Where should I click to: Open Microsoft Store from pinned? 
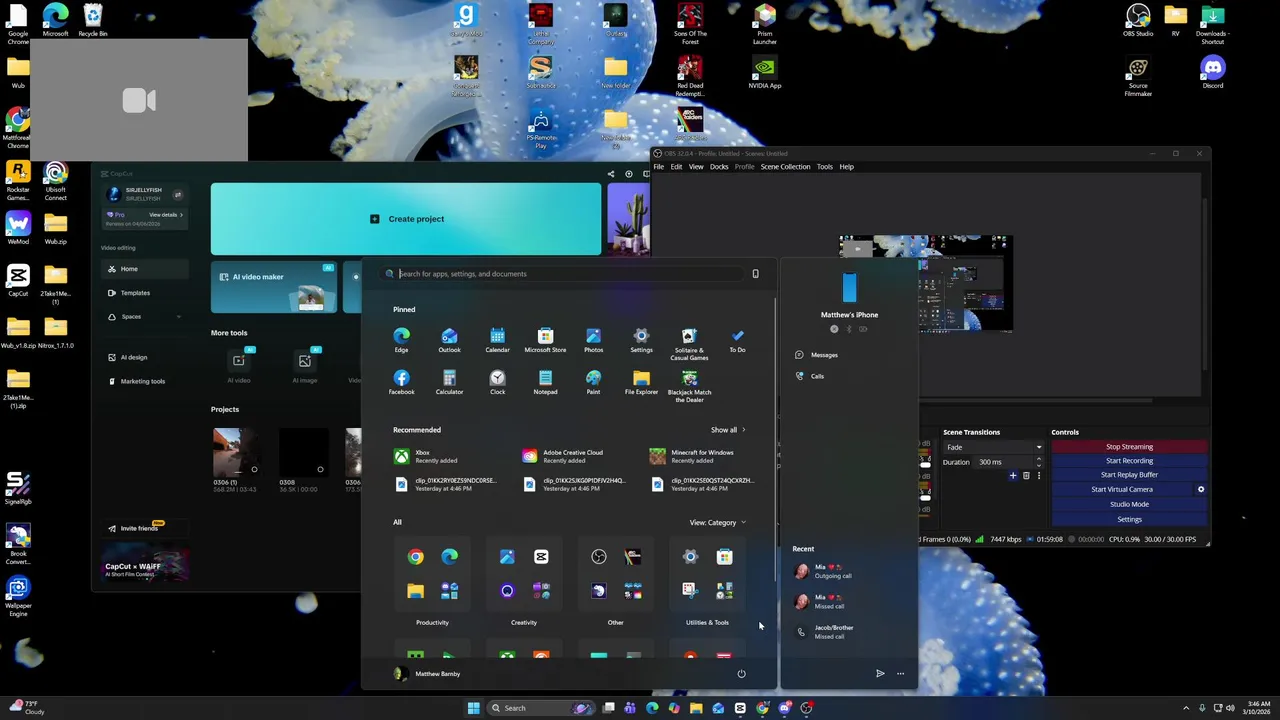click(545, 340)
